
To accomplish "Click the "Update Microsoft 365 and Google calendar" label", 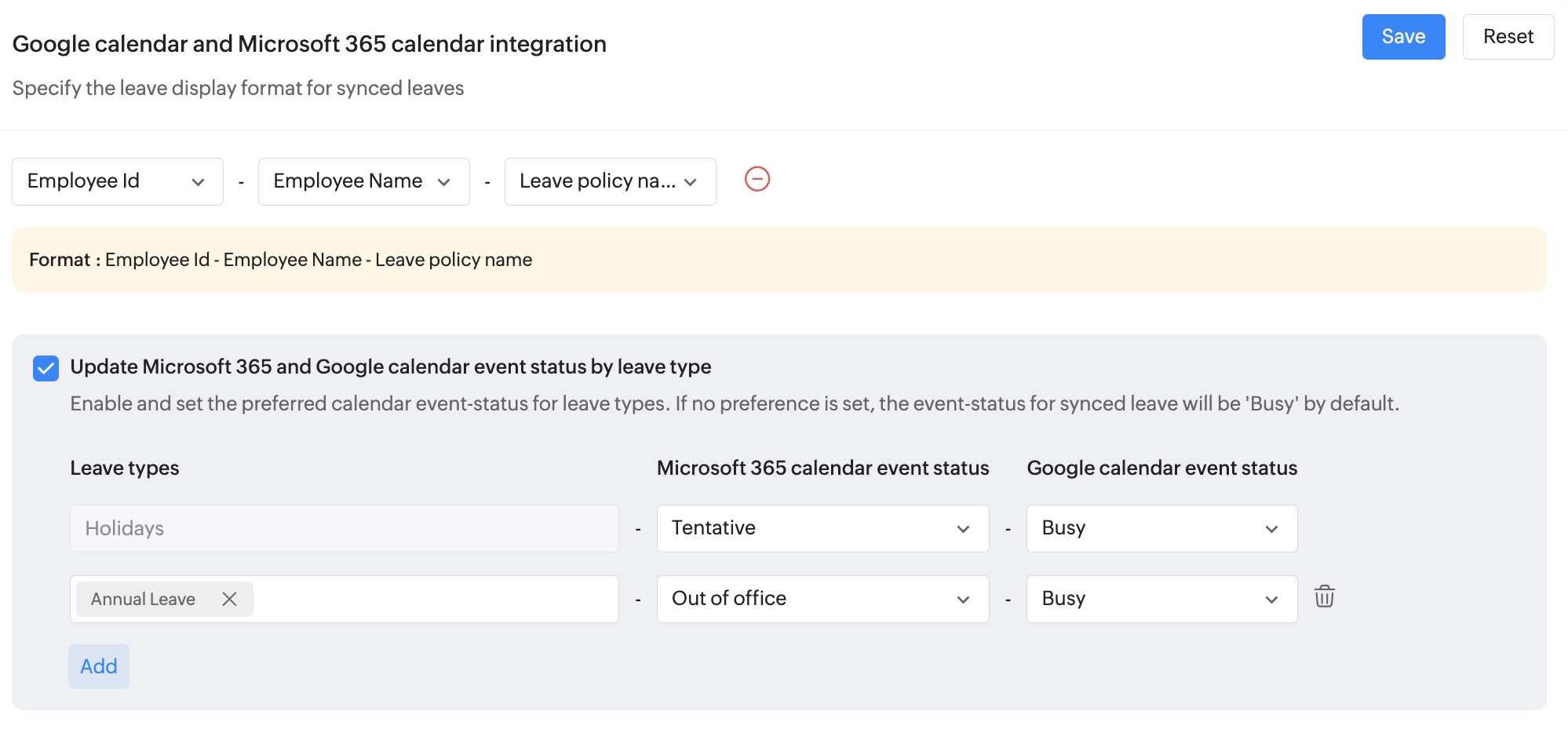I will [x=390, y=367].
